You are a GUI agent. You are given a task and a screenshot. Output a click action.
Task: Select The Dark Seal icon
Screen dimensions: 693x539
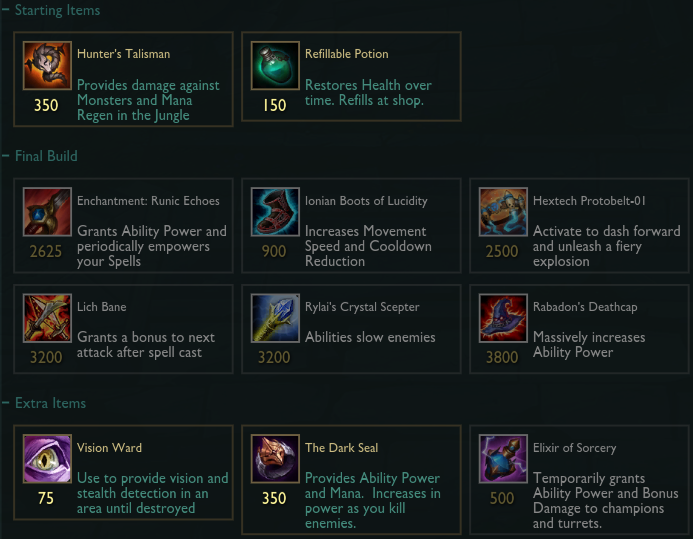pyautogui.click(x=275, y=459)
